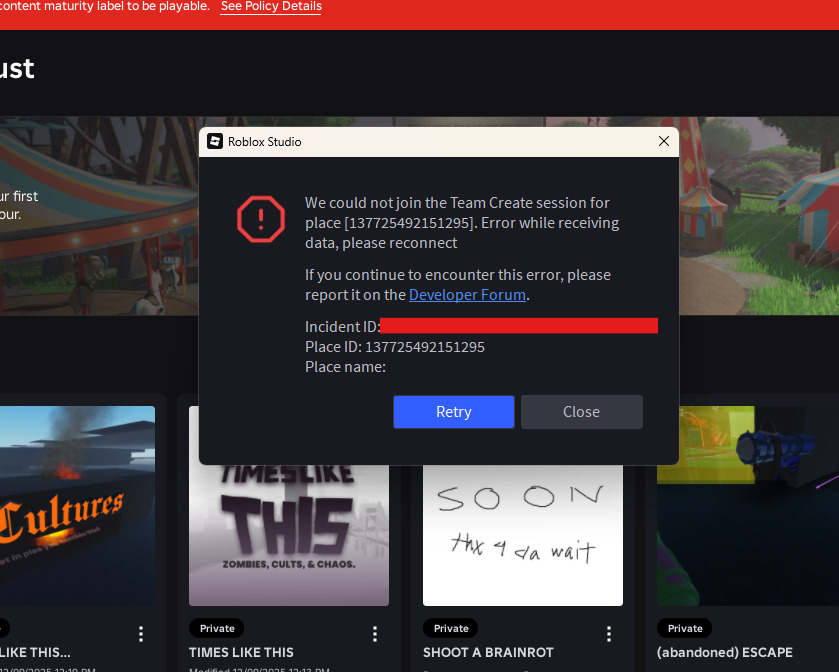Select the TIMES LIKE THIS title
839x672 pixels.
click(241, 652)
